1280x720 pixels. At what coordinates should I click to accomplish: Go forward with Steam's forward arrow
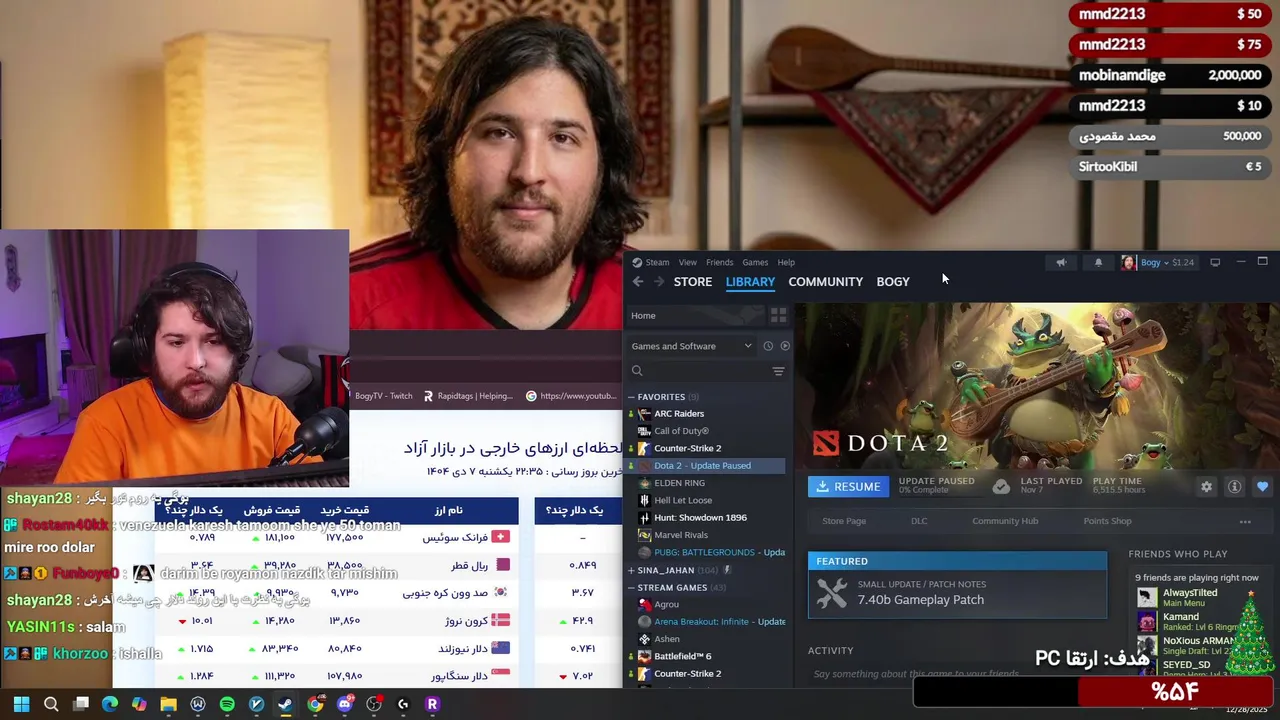coord(659,282)
